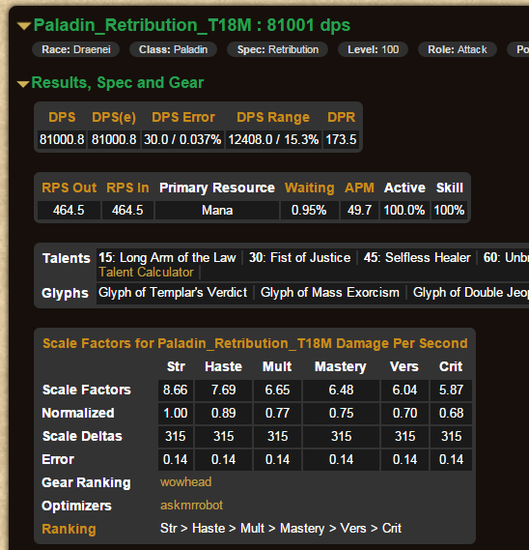The width and height of the screenshot is (529, 550).
Task: Click the DPR column header
Action: [341, 117]
